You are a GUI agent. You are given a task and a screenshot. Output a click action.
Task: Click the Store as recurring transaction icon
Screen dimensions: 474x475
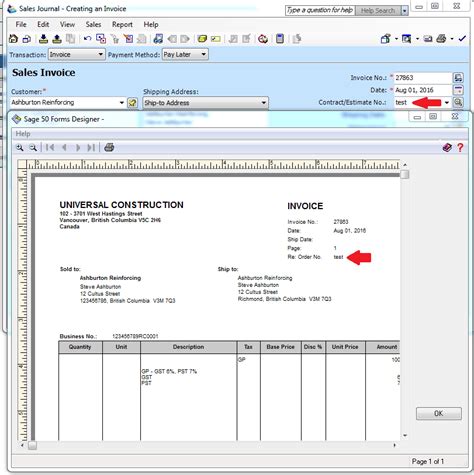point(43,39)
